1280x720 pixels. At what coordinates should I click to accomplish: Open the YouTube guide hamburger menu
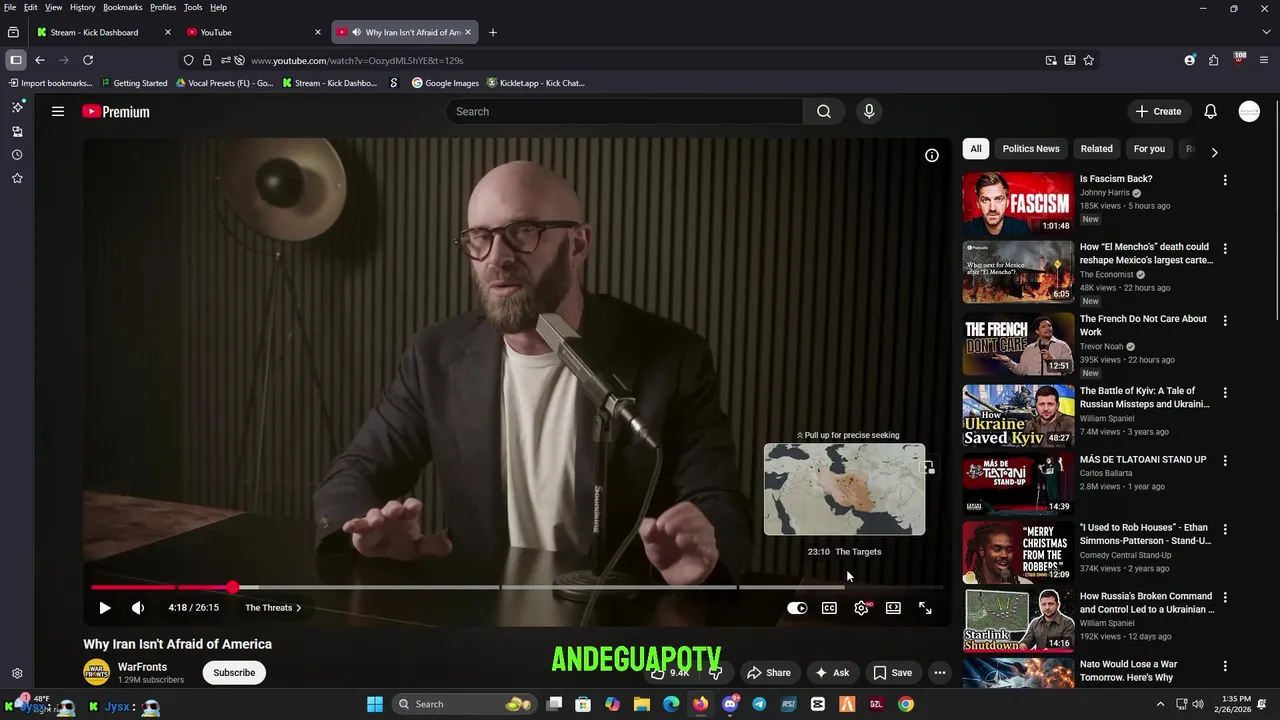click(58, 111)
